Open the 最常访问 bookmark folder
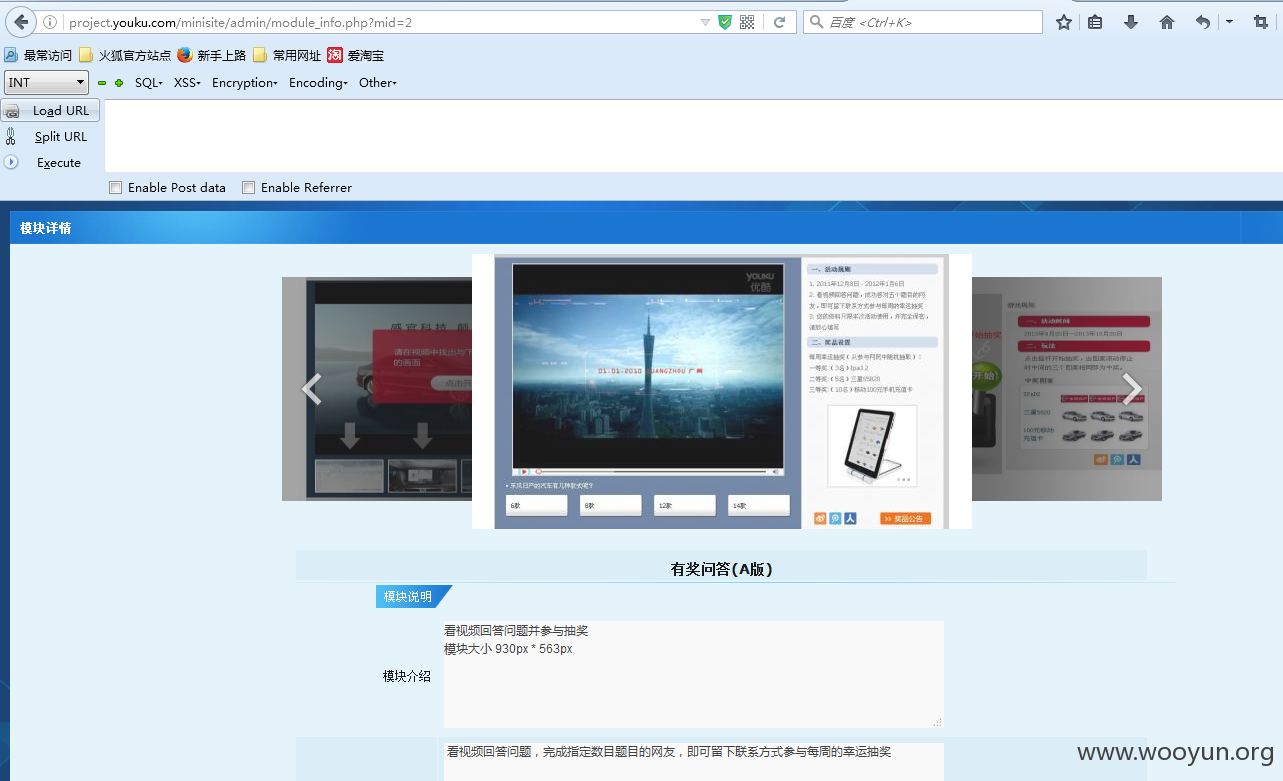The height and width of the screenshot is (781, 1283). 38,56
